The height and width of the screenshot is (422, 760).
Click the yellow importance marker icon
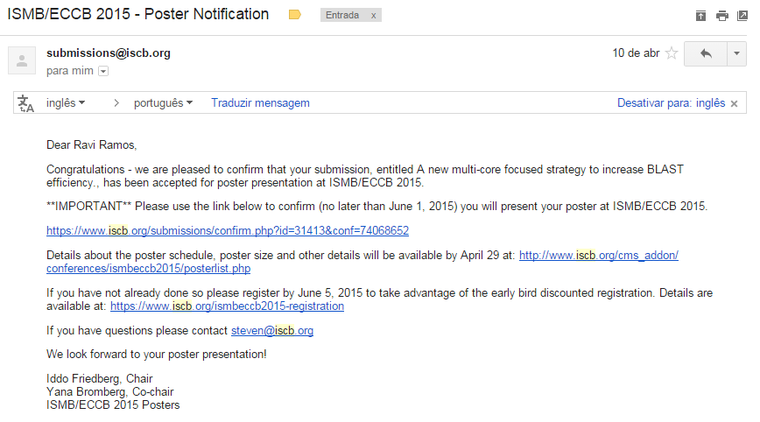(x=294, y=15)
